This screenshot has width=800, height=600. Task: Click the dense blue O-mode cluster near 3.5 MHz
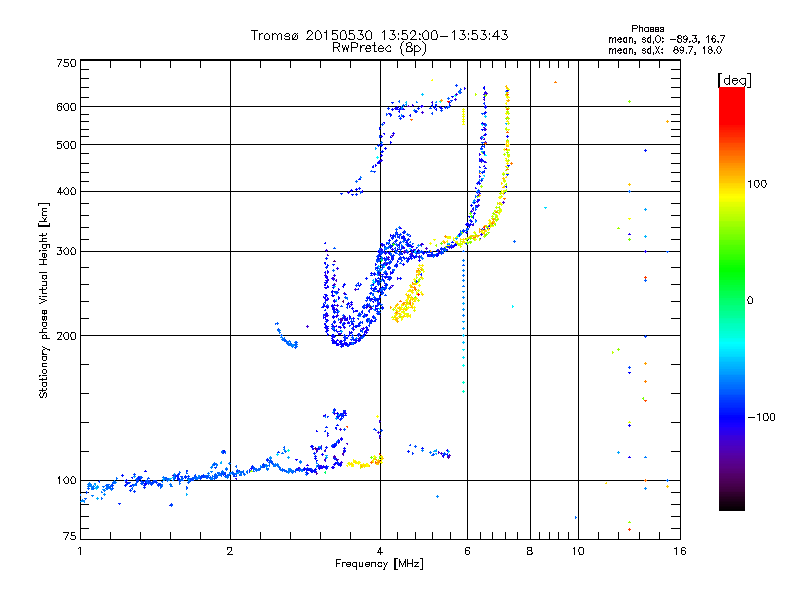(x=352, y=296)
